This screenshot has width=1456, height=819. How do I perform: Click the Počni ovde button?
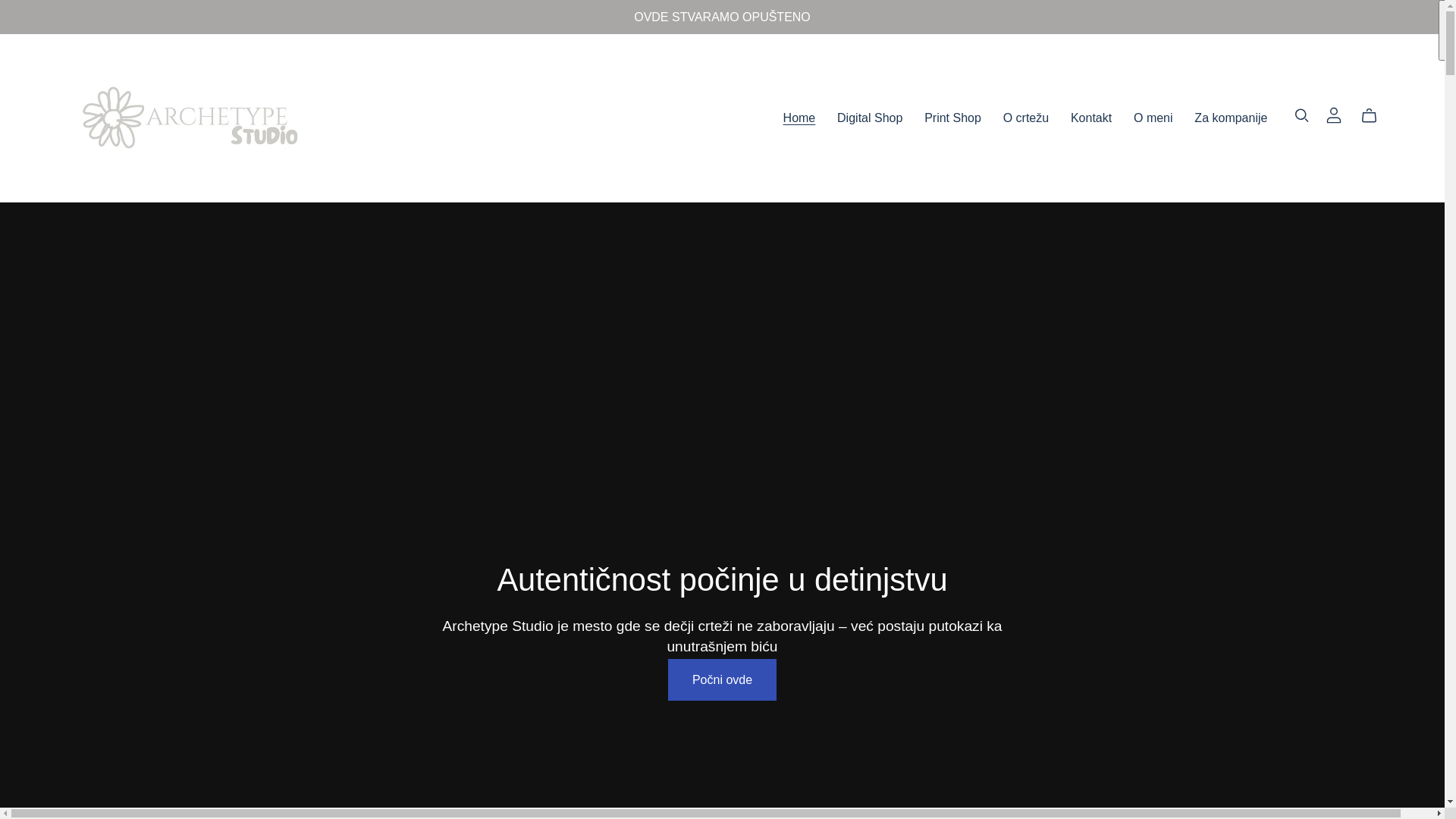coord(722,680)
